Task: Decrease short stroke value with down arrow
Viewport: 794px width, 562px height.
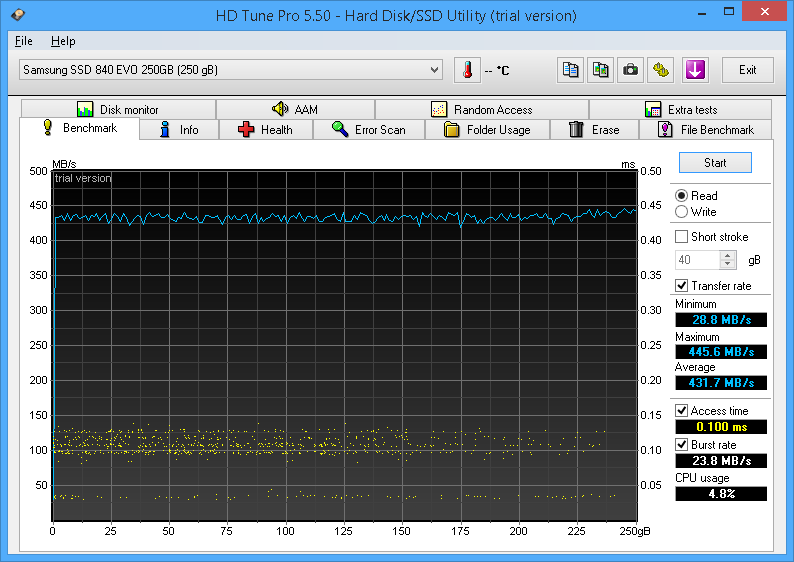Action: pos(728,264)
